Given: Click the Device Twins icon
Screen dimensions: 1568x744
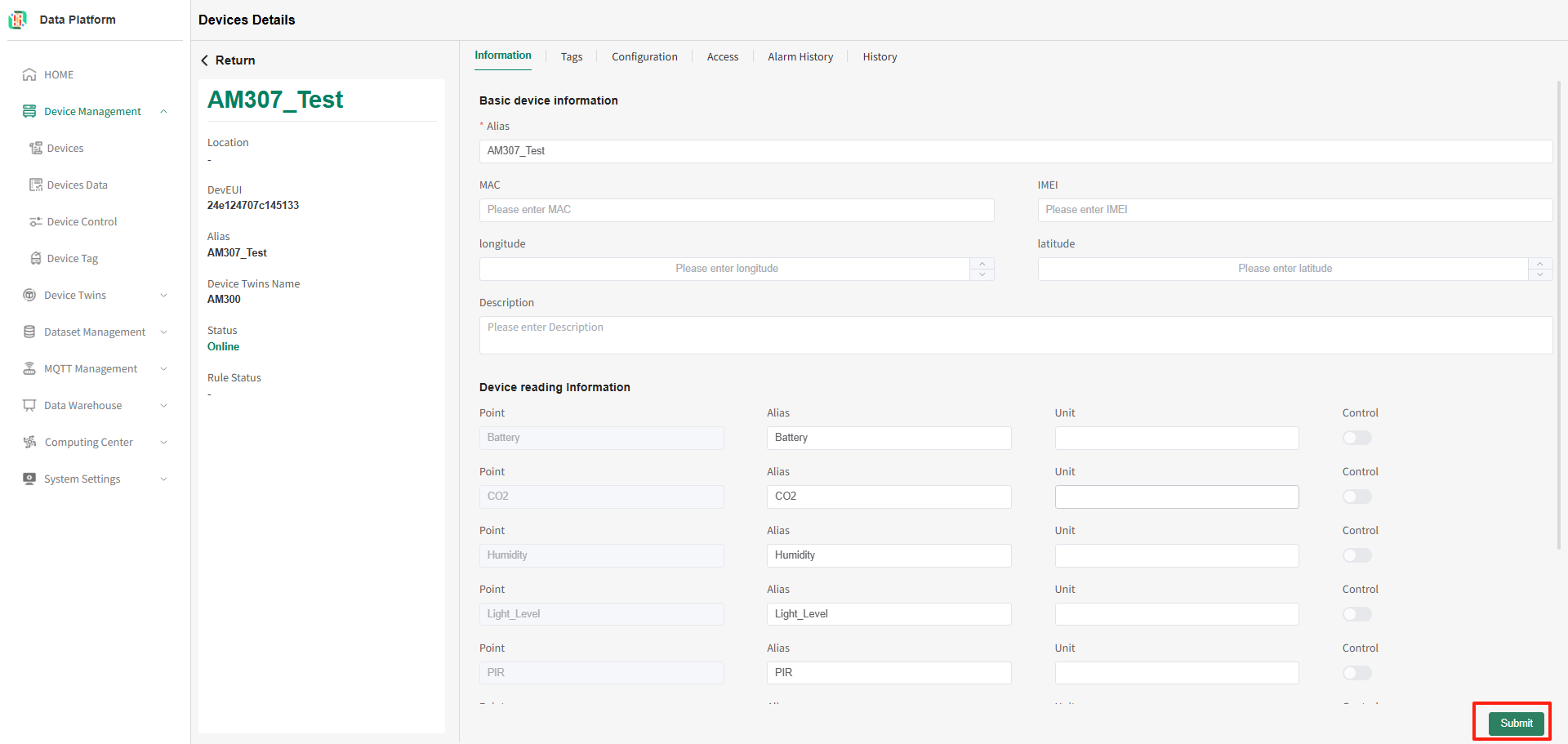Looking at the screenshot, I should (x=29, y=295).
